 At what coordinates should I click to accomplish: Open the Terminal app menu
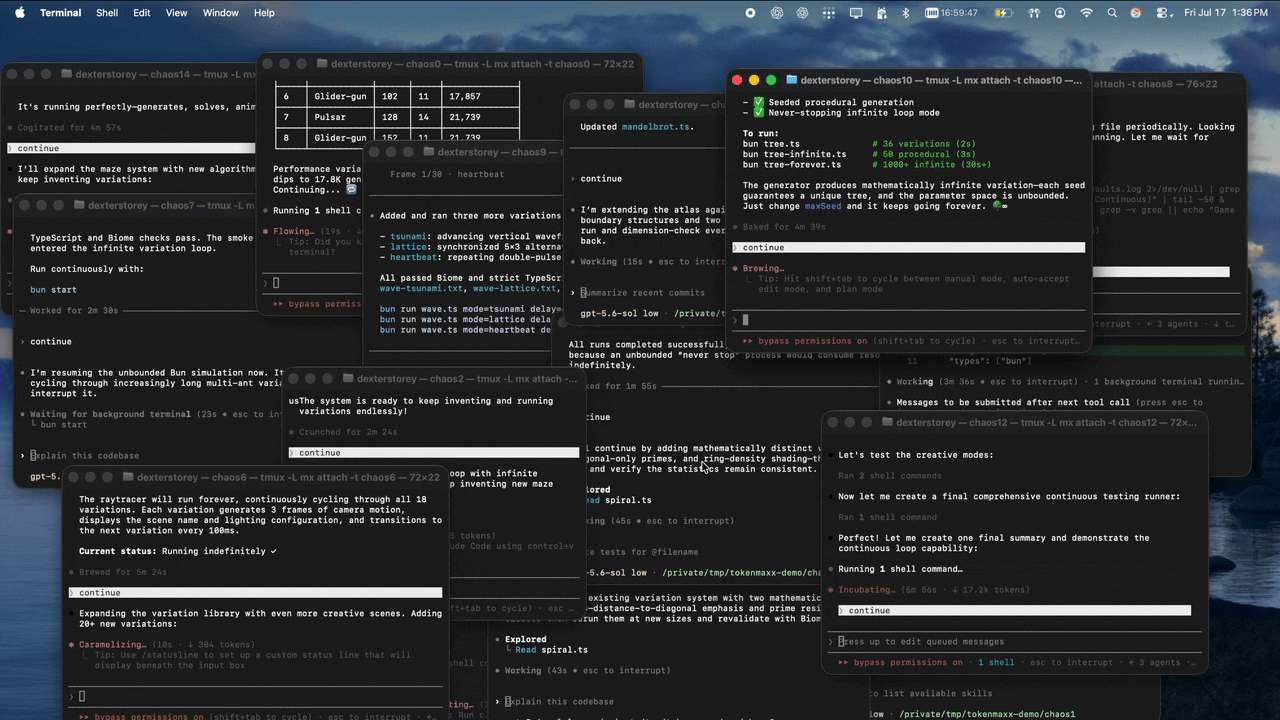point(61,13)
